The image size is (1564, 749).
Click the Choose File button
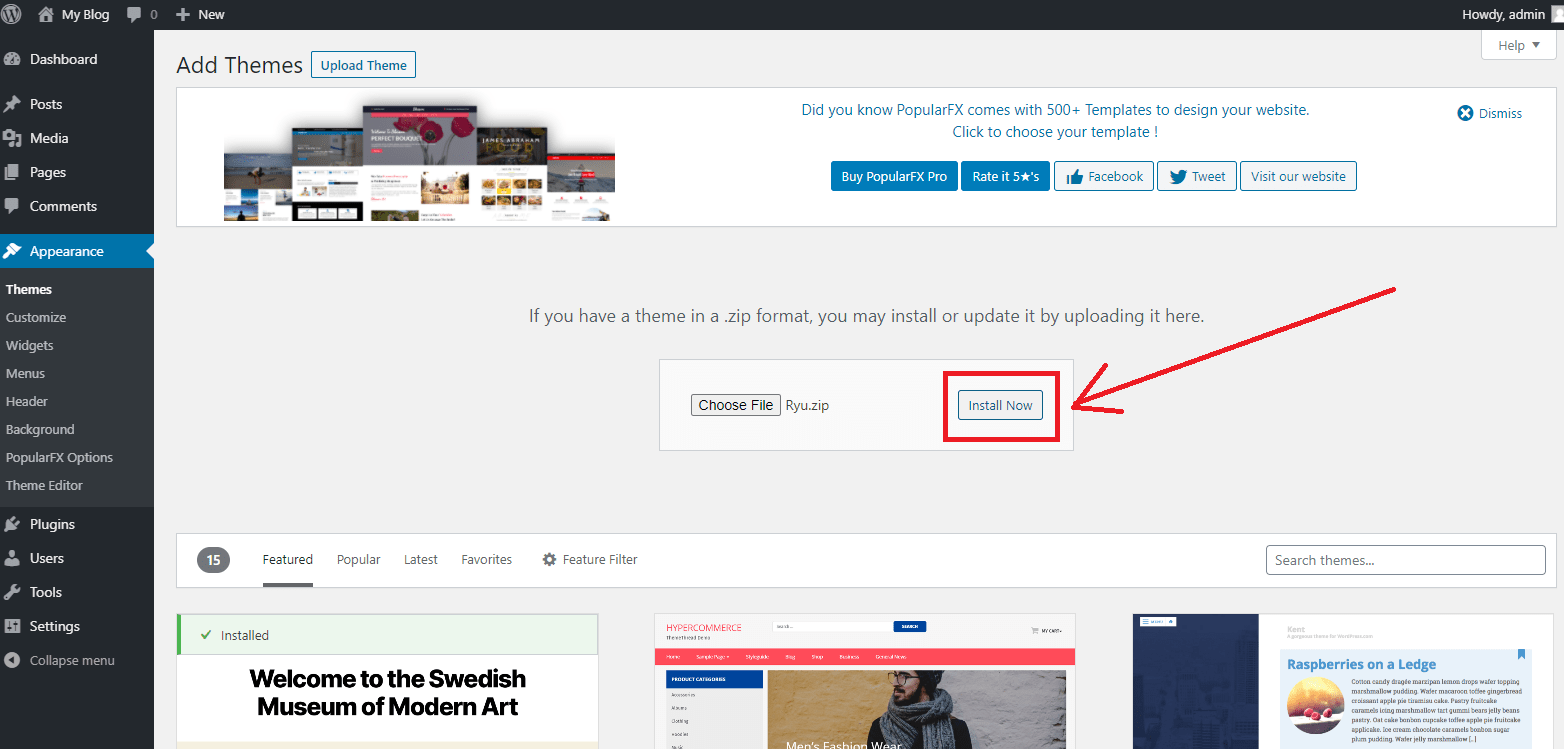click(735, 405)
